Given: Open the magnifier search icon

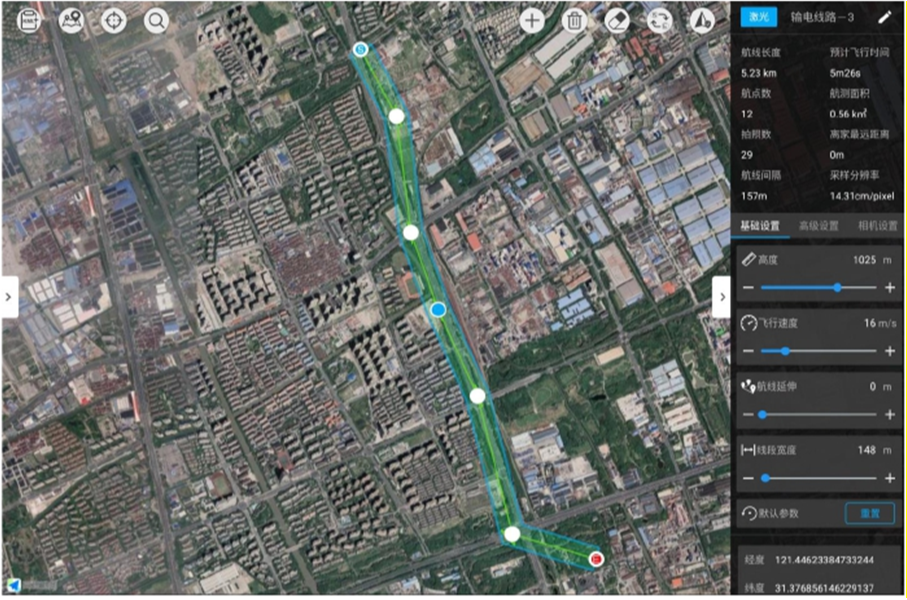Looking at the screenshot, I should pos(156,21).
